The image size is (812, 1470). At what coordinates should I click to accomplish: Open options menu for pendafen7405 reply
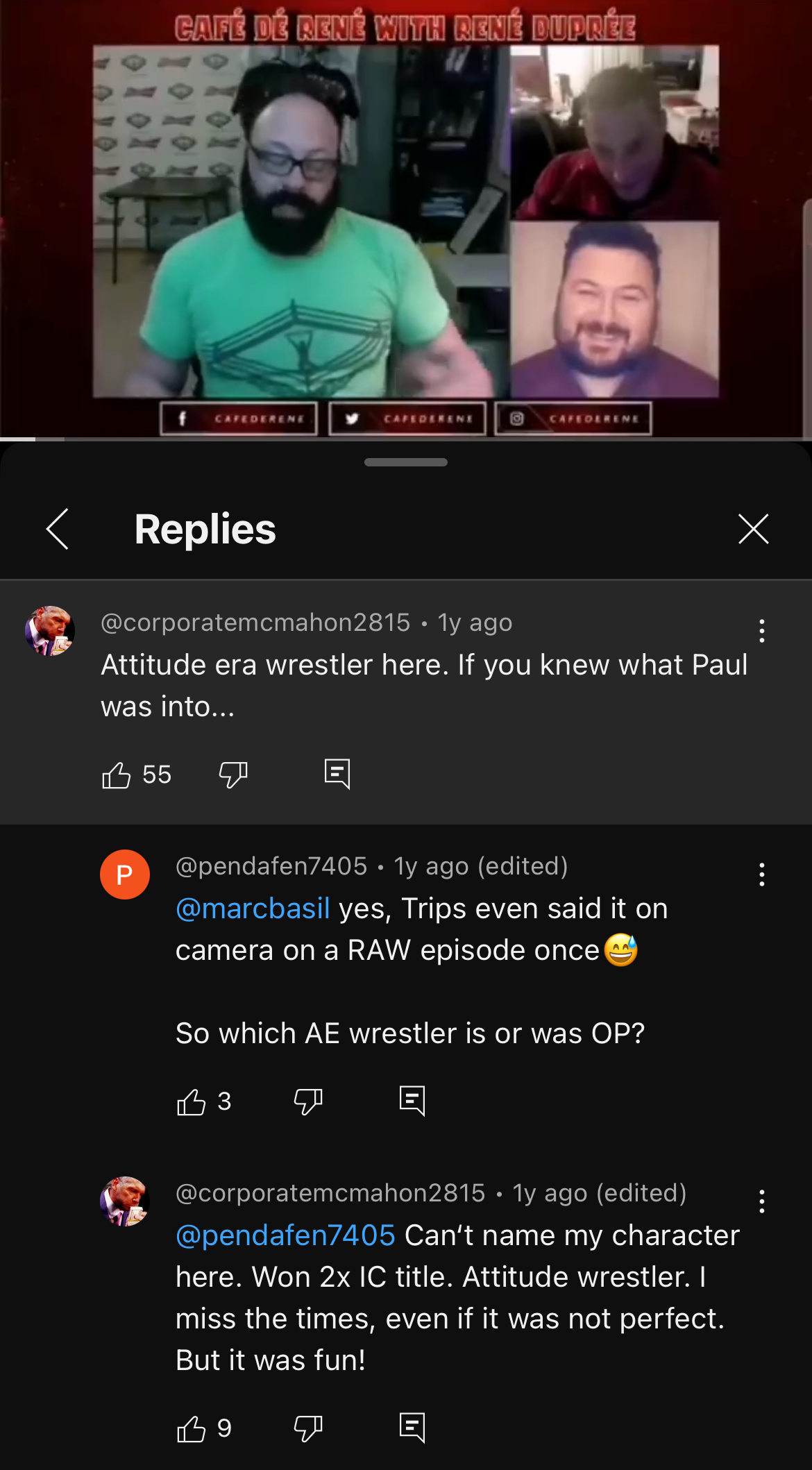point(761,875)
